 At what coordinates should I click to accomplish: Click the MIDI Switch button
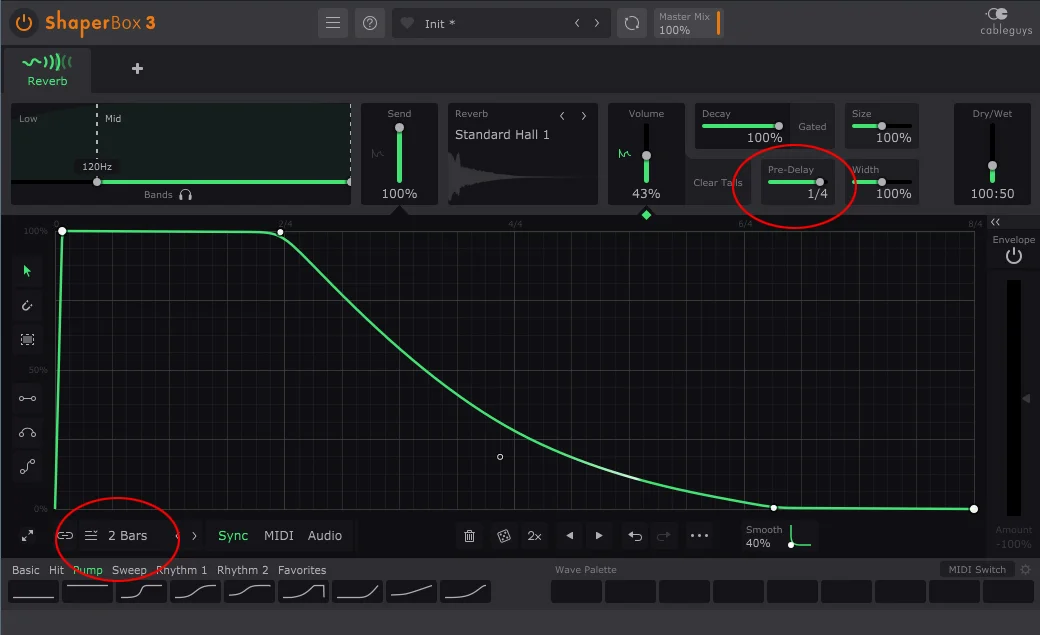coord(977,569)
